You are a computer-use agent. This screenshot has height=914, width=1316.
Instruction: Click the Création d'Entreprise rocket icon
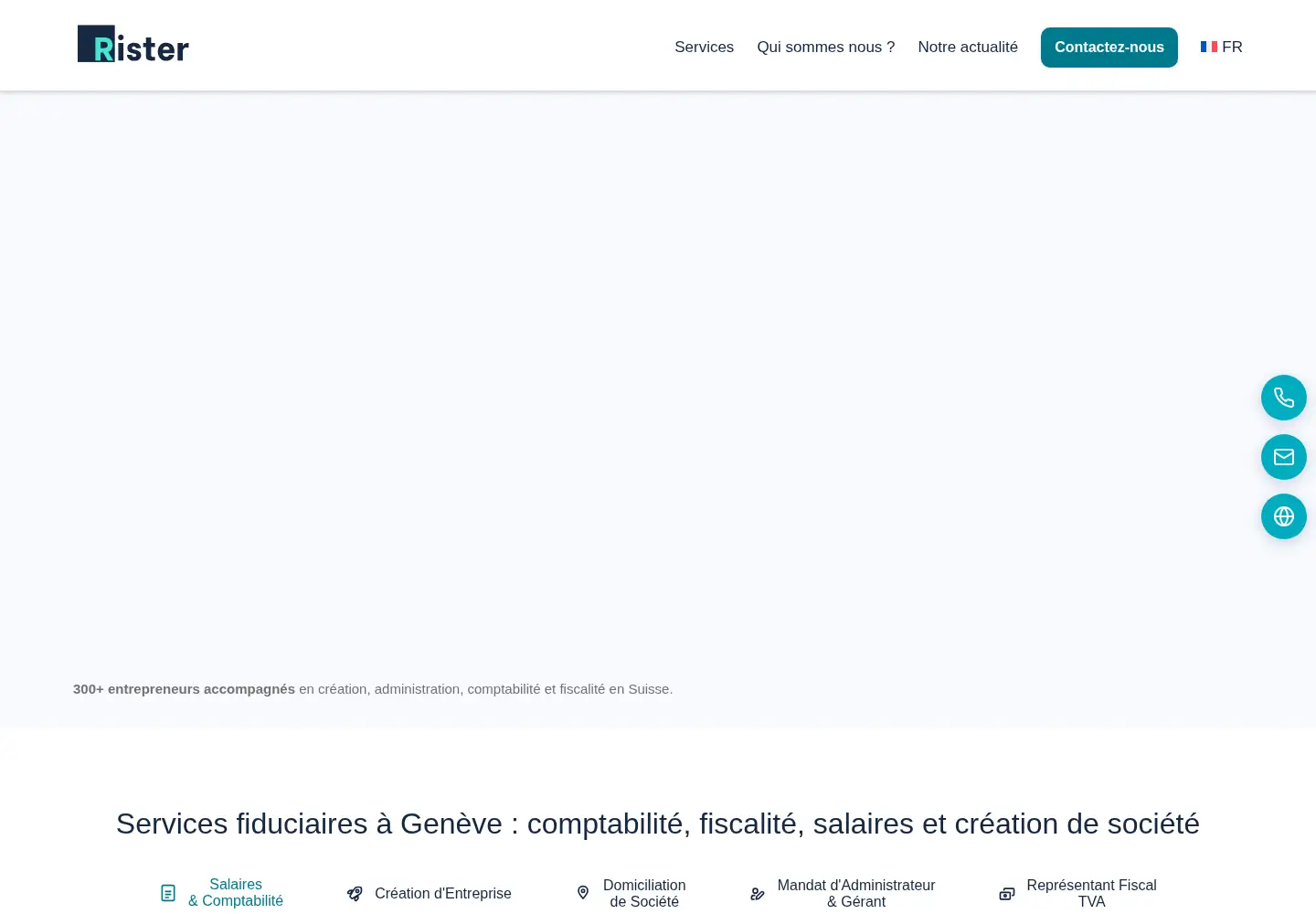pyautogui.click(x=355, y=894)
